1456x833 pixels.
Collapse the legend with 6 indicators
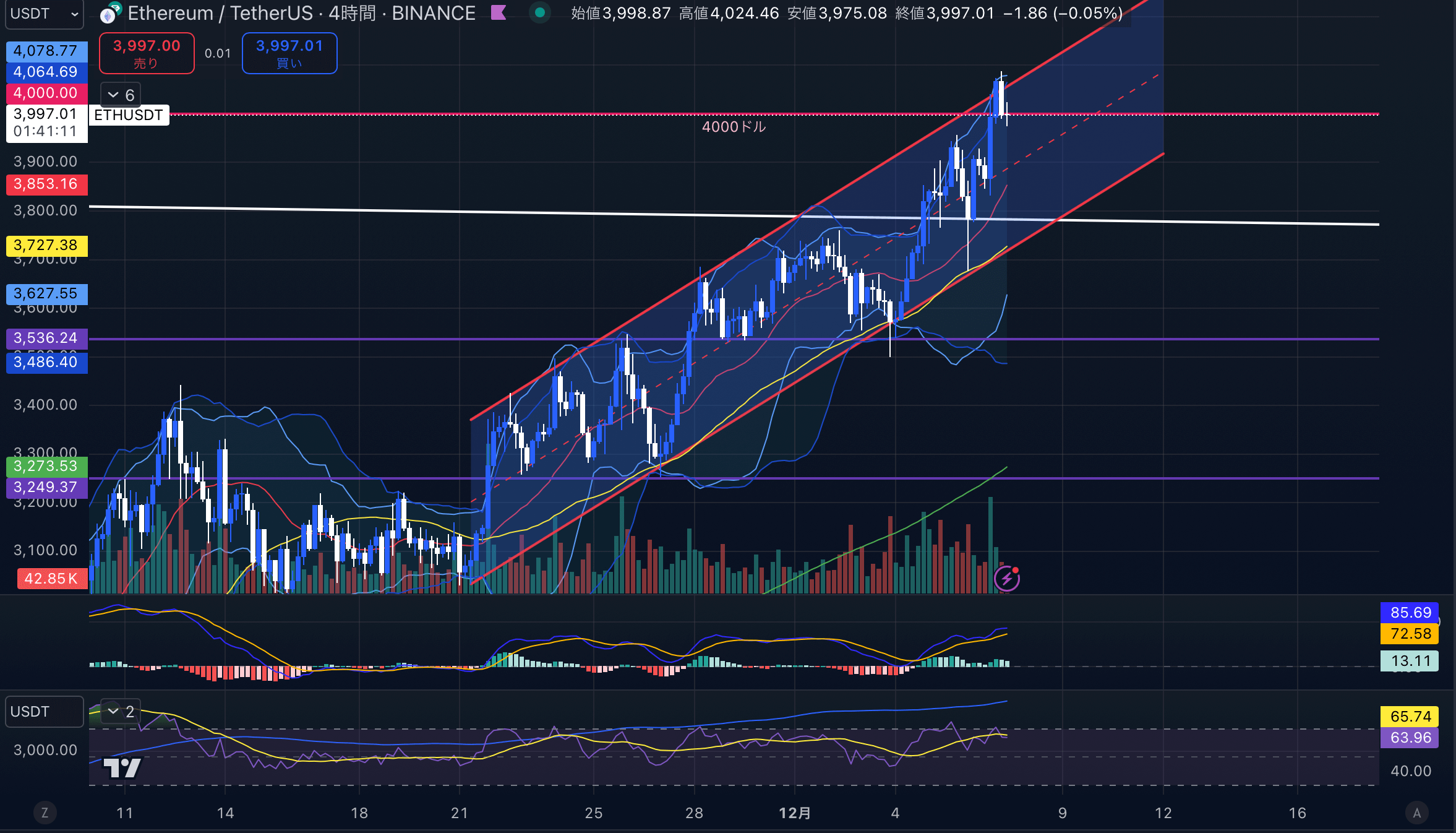click(121, 95)
